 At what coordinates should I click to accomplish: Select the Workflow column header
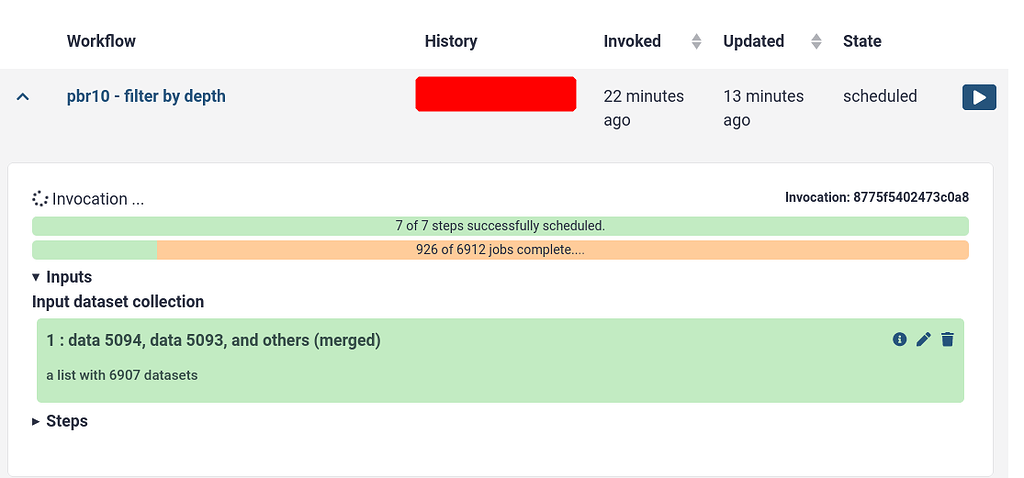[101, 41]
